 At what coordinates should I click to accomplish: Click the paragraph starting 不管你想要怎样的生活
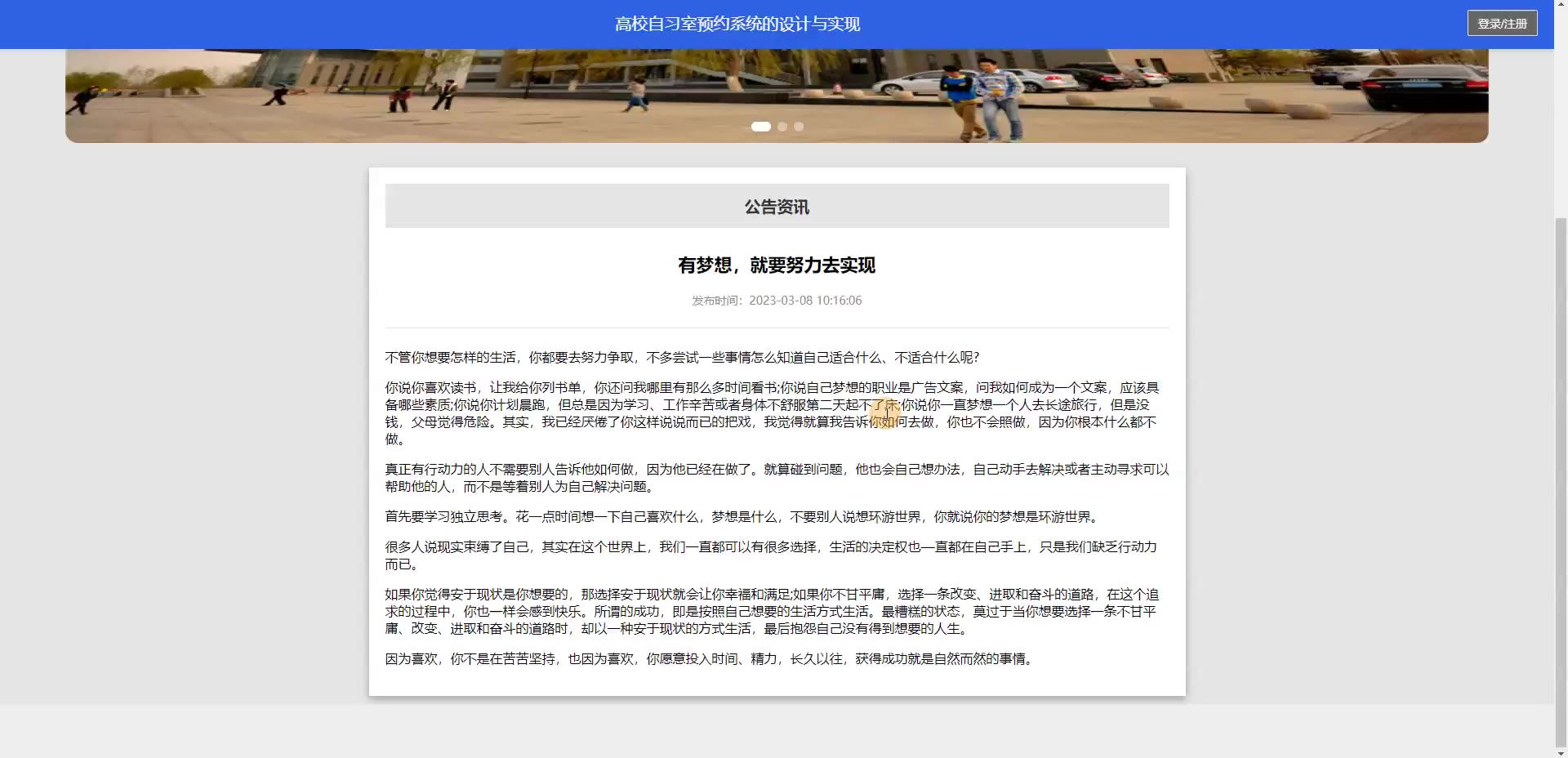pyautogui.click(x=682, y=358)
